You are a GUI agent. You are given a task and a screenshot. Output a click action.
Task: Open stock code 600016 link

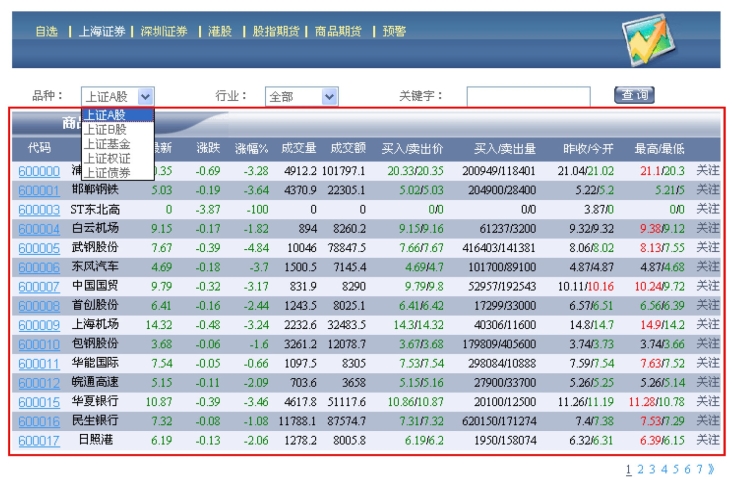point(39,421)
